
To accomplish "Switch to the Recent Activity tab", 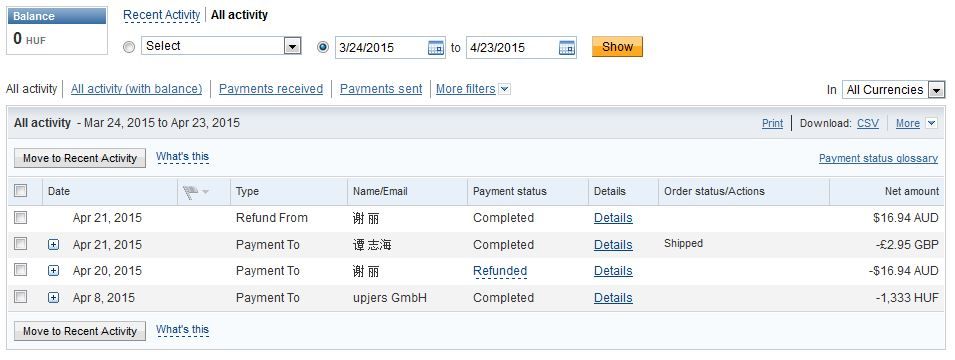I will (x=162, y=15).
